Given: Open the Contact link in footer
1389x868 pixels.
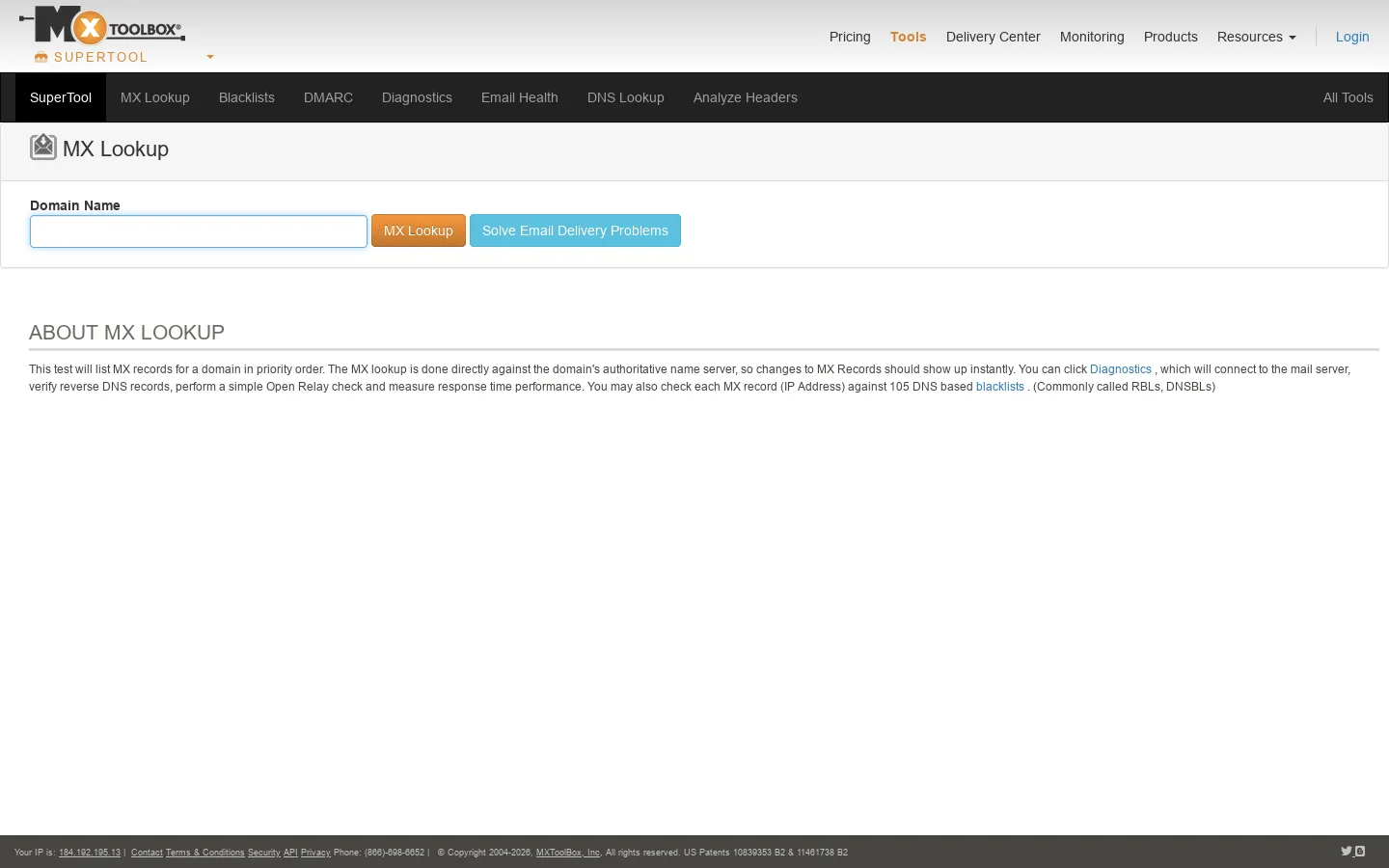Looking at the screenshot, I should click(x=147, y=853).
